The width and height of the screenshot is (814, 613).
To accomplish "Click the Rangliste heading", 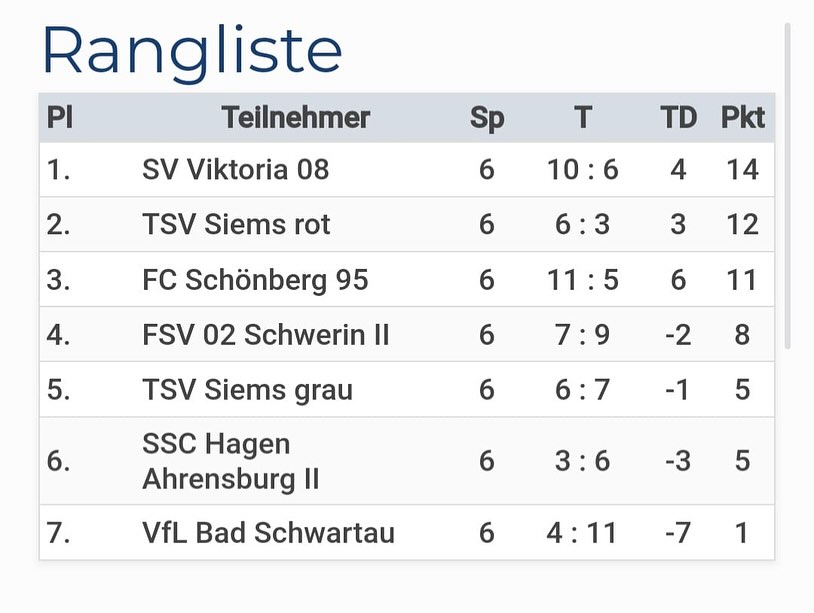I will pos(192,52).
